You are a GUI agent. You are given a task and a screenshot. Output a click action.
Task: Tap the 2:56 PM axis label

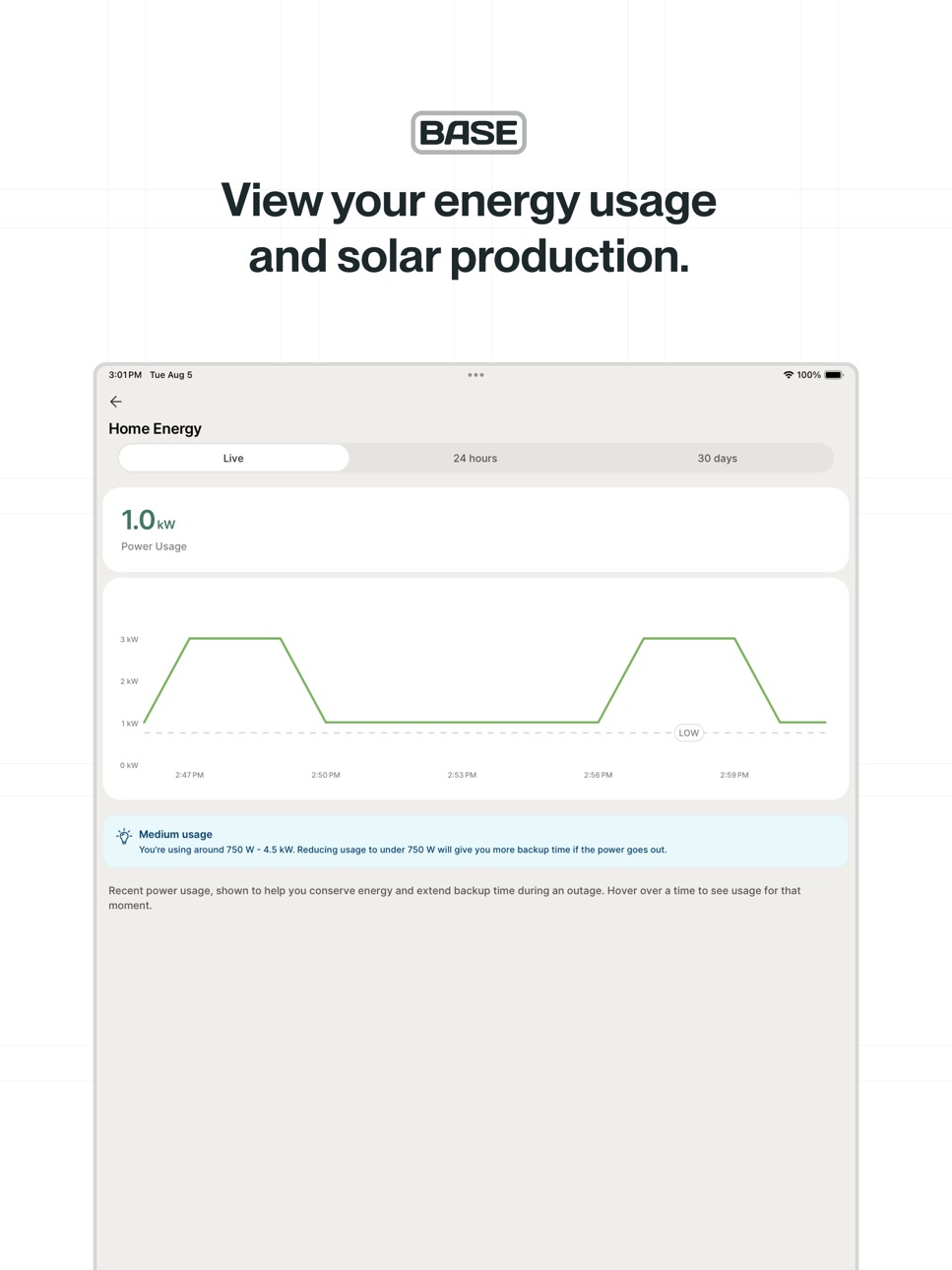point(598,775)
